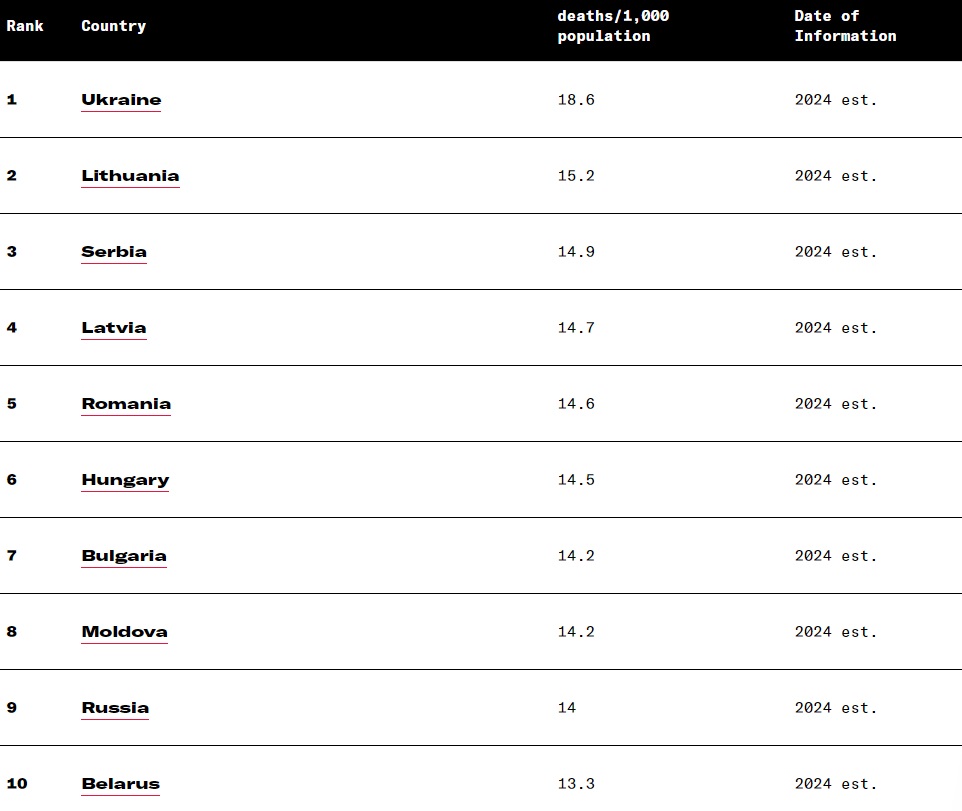Click Ukraine's 18.6 death rate value
This screenshot has height=811, width=962.
(x=576, y=100)
